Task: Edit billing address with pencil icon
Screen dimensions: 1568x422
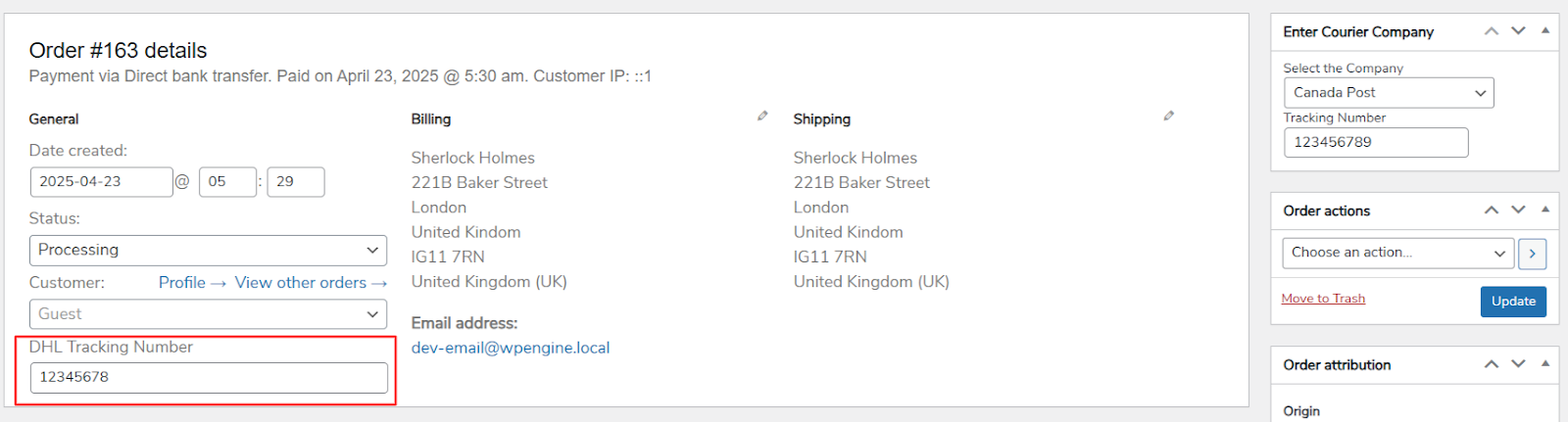Action: coord(762,116)
